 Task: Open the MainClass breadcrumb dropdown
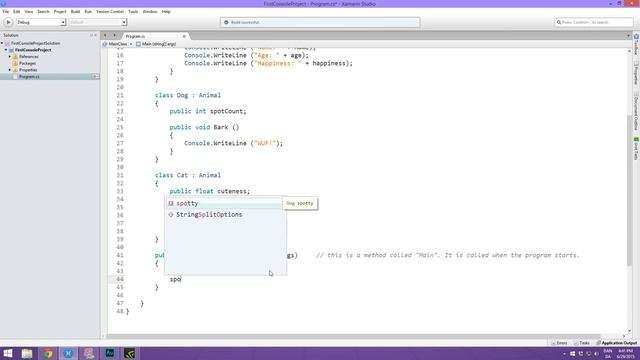118,44
